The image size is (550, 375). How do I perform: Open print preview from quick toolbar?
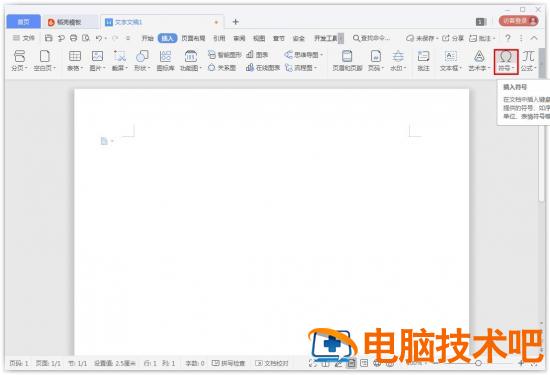[x=86, y=38]
